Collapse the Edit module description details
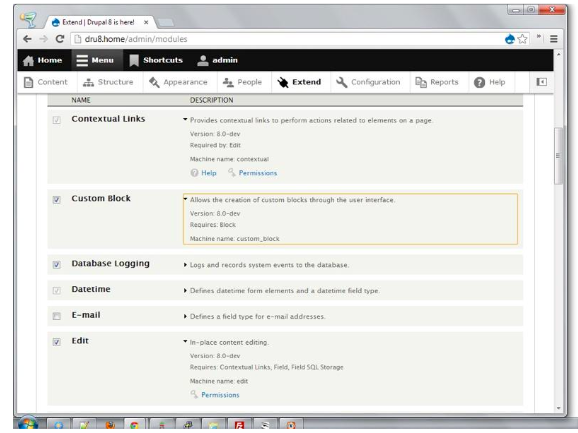Image resolution: width=578 pixels, height=433 pixels. tap(185, 342)
